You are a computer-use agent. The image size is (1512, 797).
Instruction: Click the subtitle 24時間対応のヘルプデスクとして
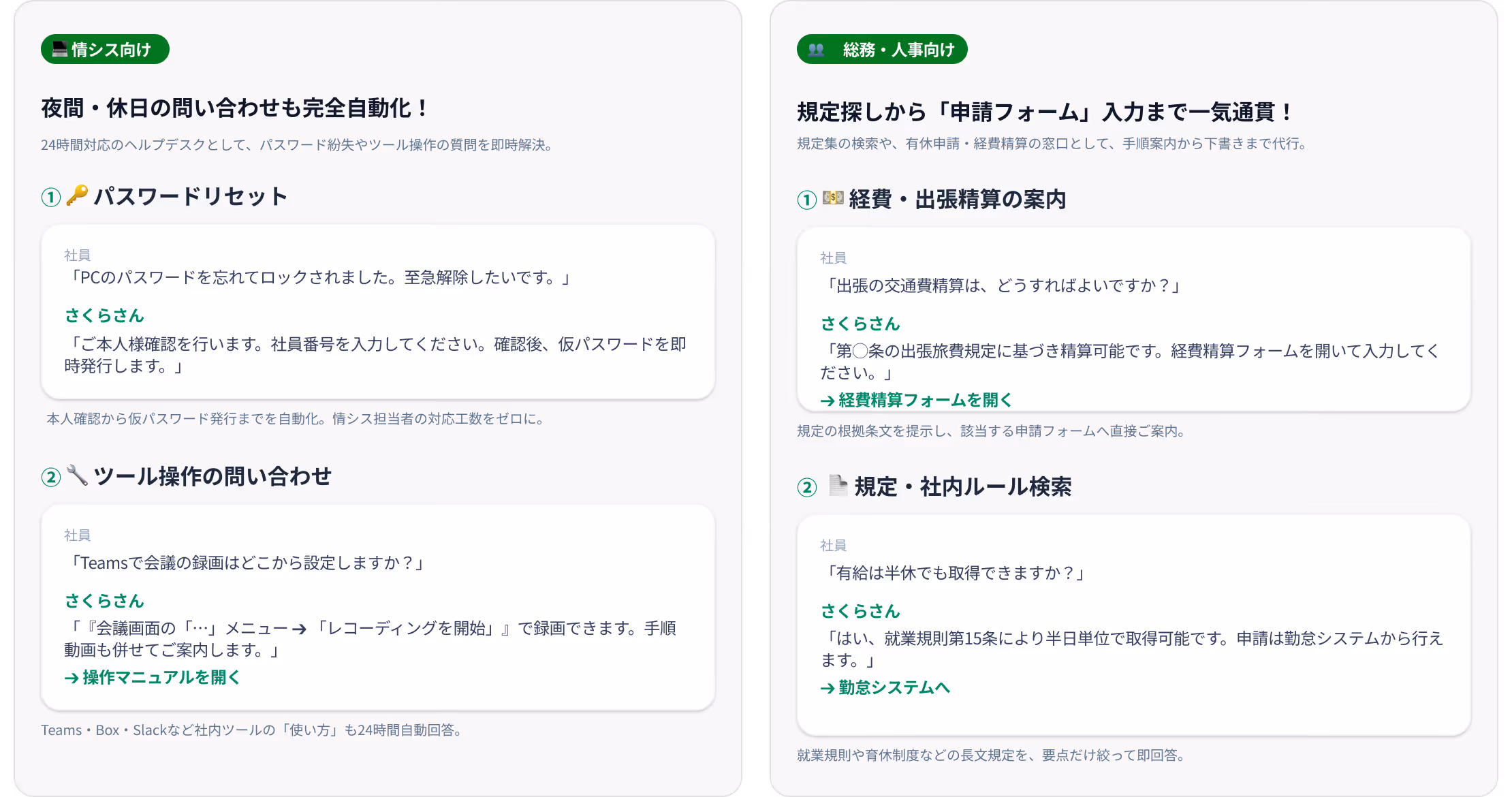pyautogui.click(x=298, y=145)
